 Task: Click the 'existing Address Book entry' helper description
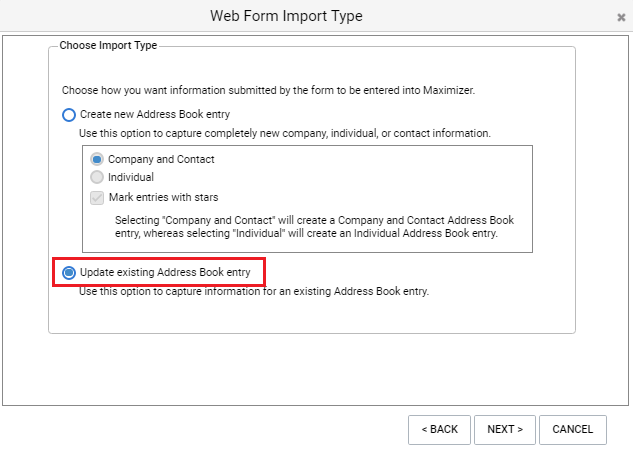point(254,291)
